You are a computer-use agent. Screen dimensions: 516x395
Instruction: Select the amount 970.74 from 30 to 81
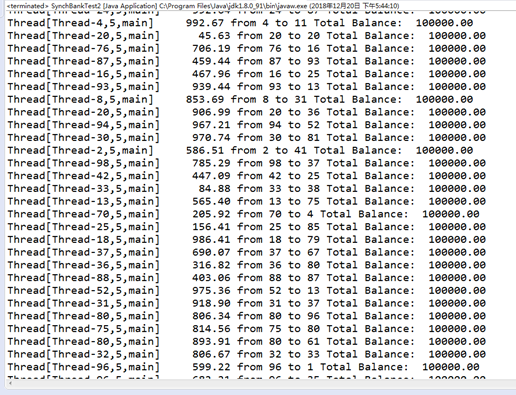211,138
